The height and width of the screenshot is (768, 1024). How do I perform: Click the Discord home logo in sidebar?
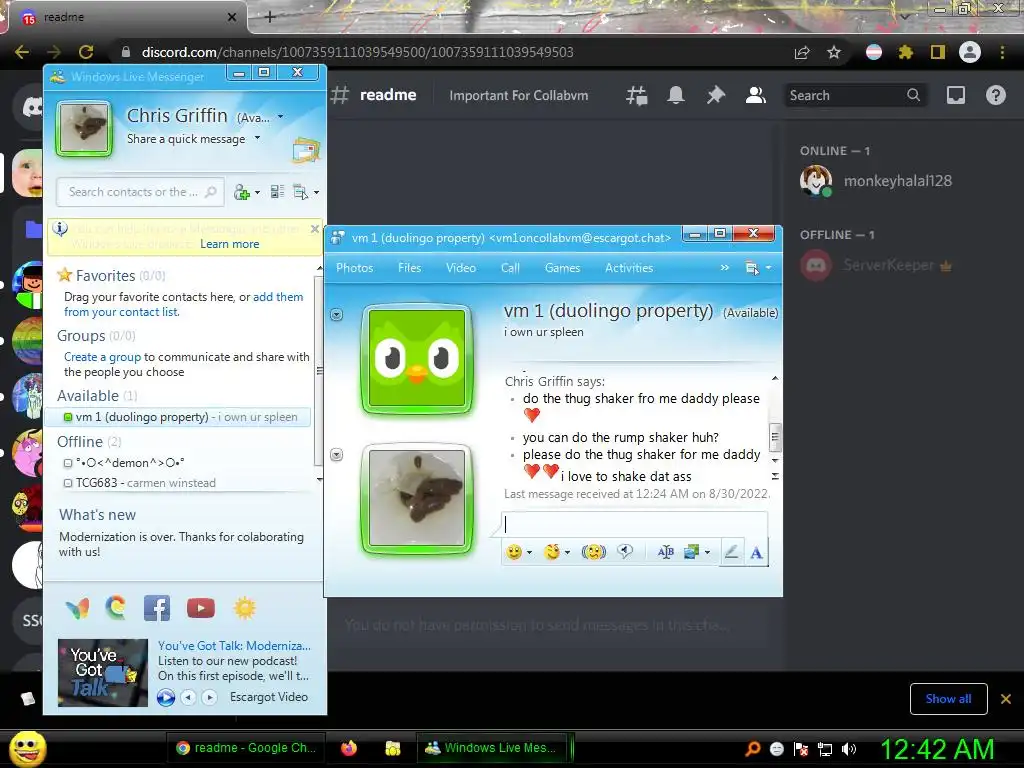pyautogui.click(x=31, y=106)
